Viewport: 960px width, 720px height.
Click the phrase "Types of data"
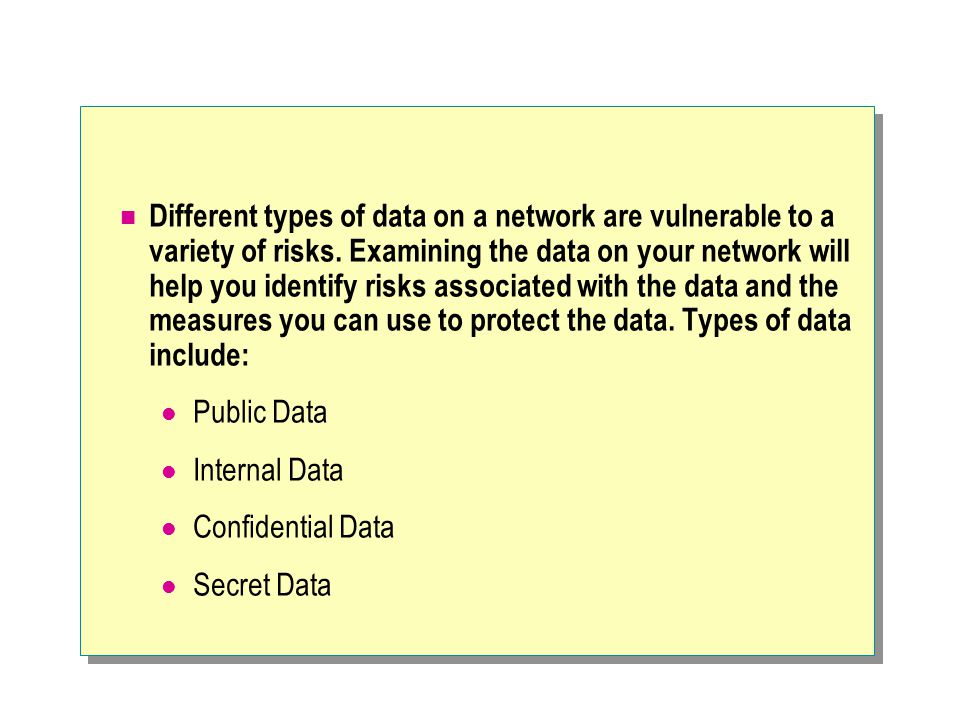coord(767,321)
